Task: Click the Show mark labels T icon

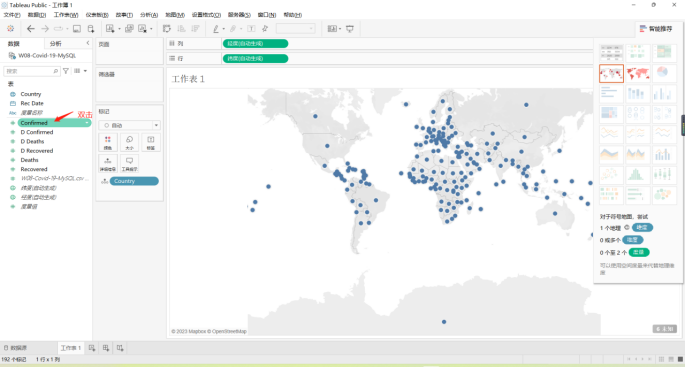Action: [251, 29]
